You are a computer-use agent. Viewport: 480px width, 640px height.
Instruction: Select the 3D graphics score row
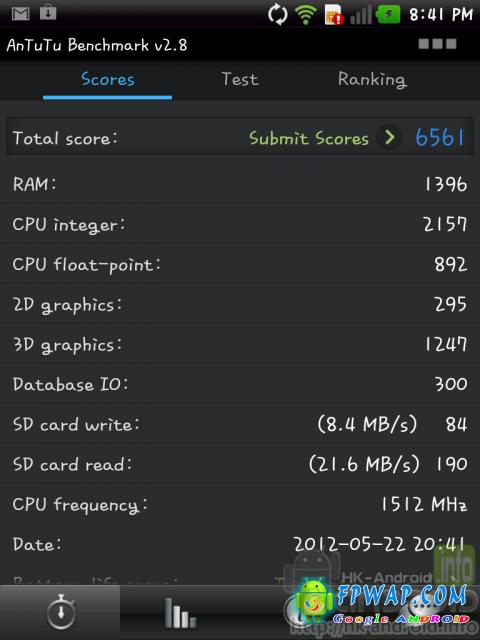coord(240,344)
